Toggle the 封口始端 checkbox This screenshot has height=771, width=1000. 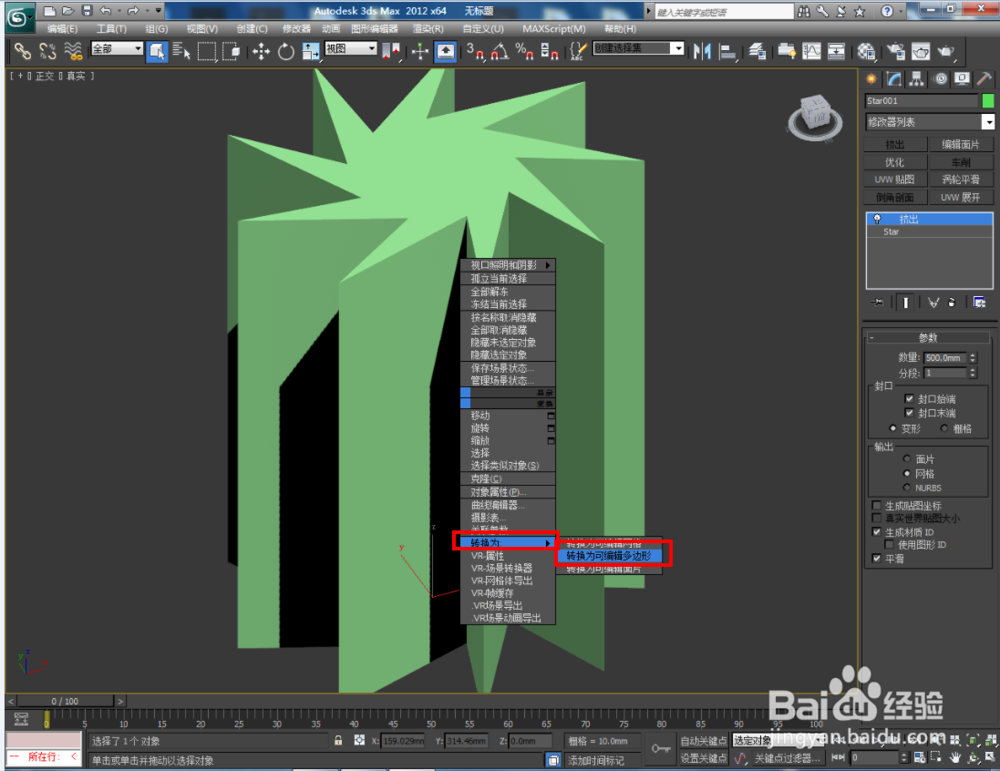(909, 399)
